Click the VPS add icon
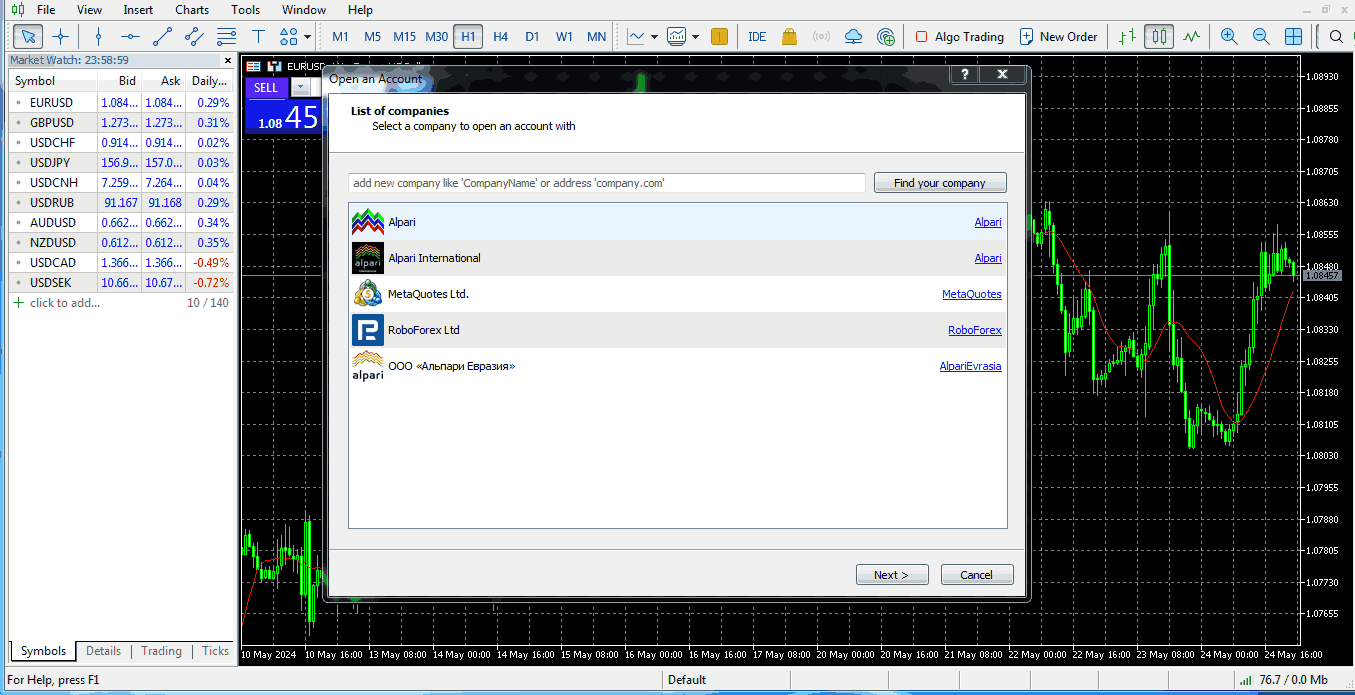The height and width of the screenshot is (695, 1355). [885, 37]
